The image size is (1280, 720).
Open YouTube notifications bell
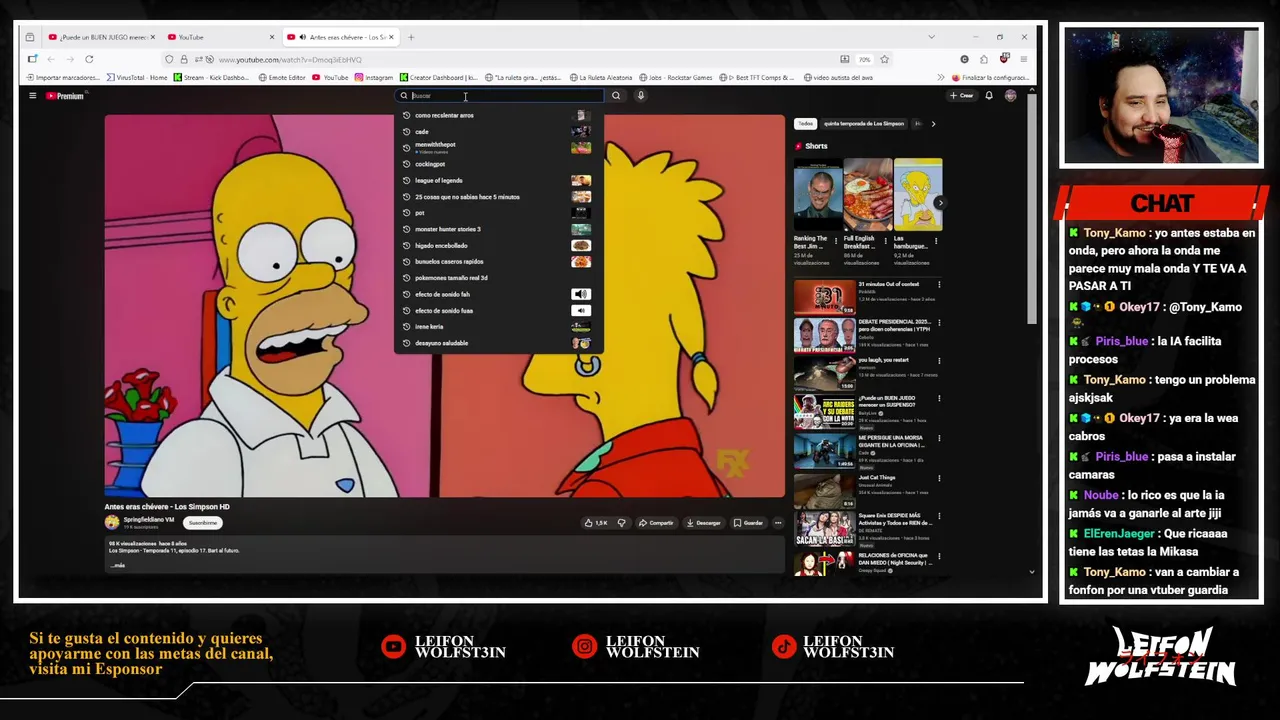[989, 96]
